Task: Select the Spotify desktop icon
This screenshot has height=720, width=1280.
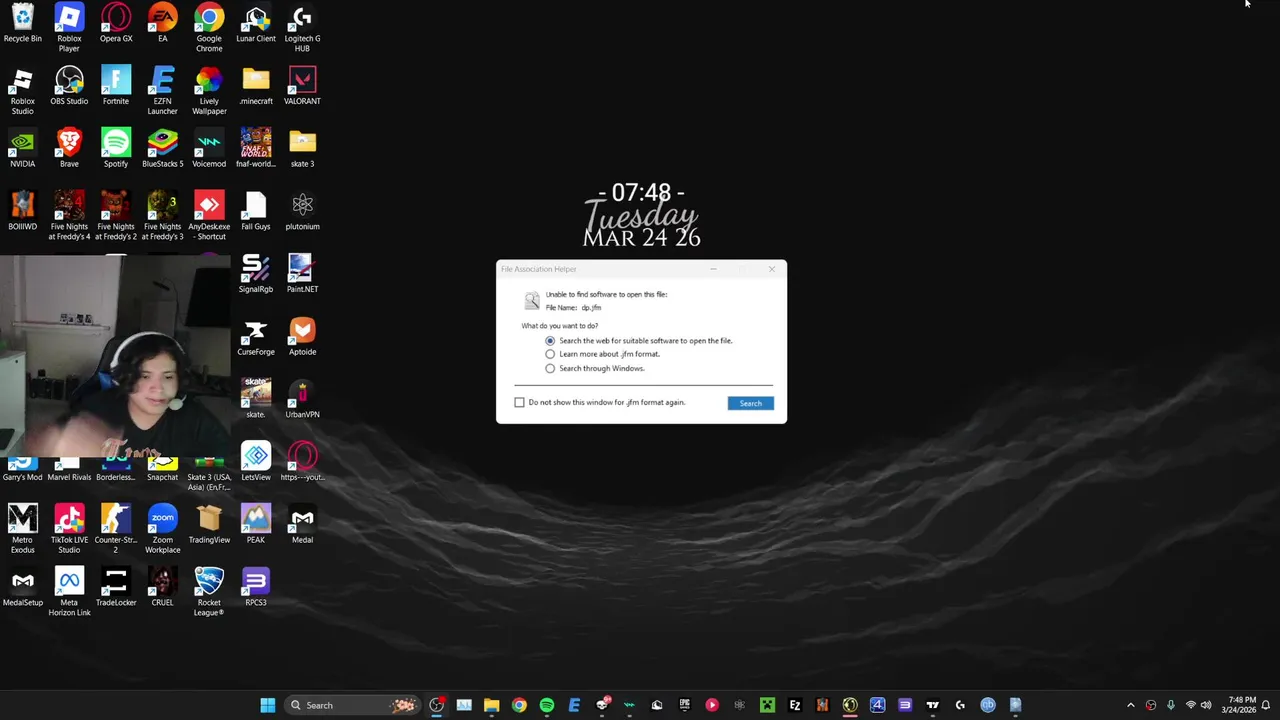Action: click(116, 149)
